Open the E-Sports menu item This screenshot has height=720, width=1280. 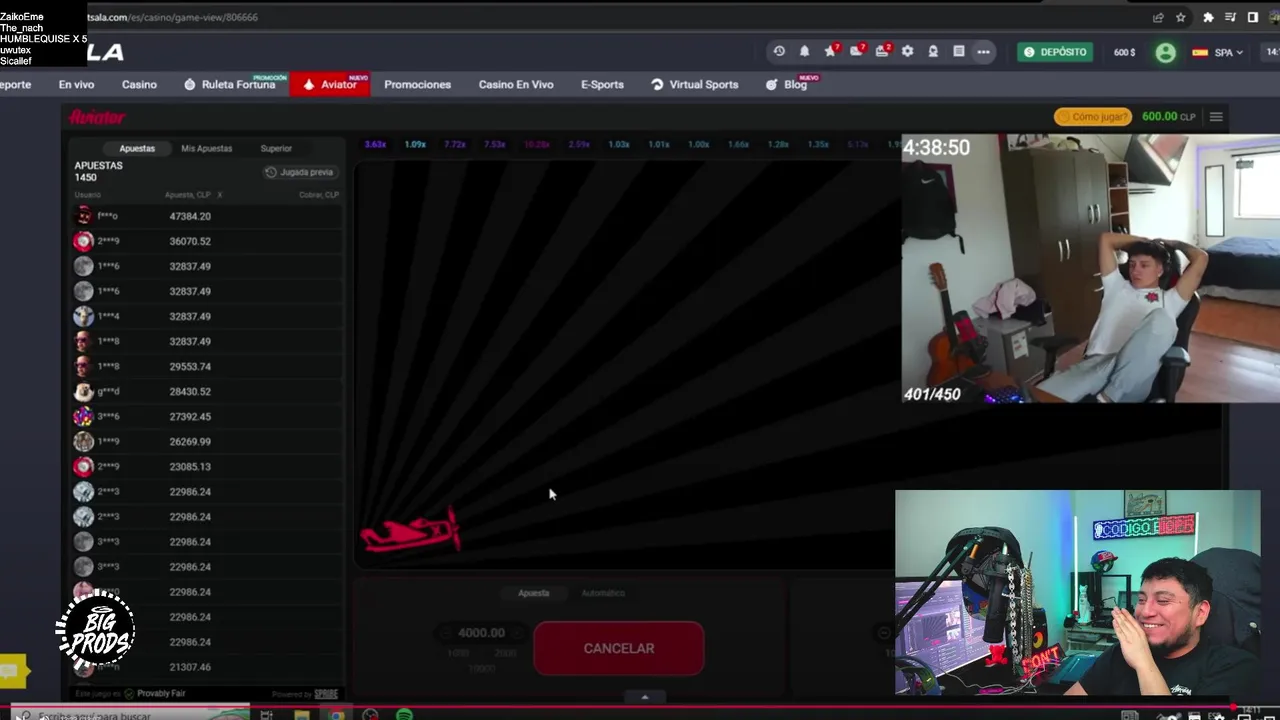[602, 84]
